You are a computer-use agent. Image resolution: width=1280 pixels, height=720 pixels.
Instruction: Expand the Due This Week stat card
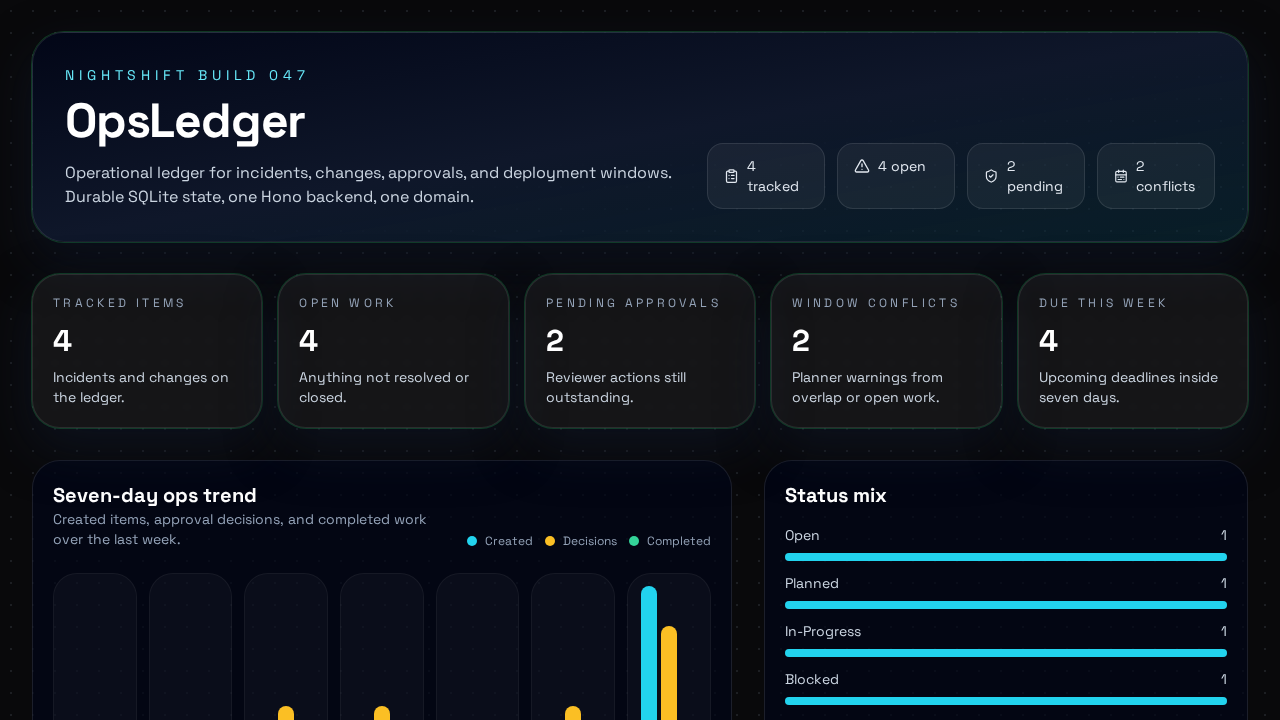pos(1132,350)
